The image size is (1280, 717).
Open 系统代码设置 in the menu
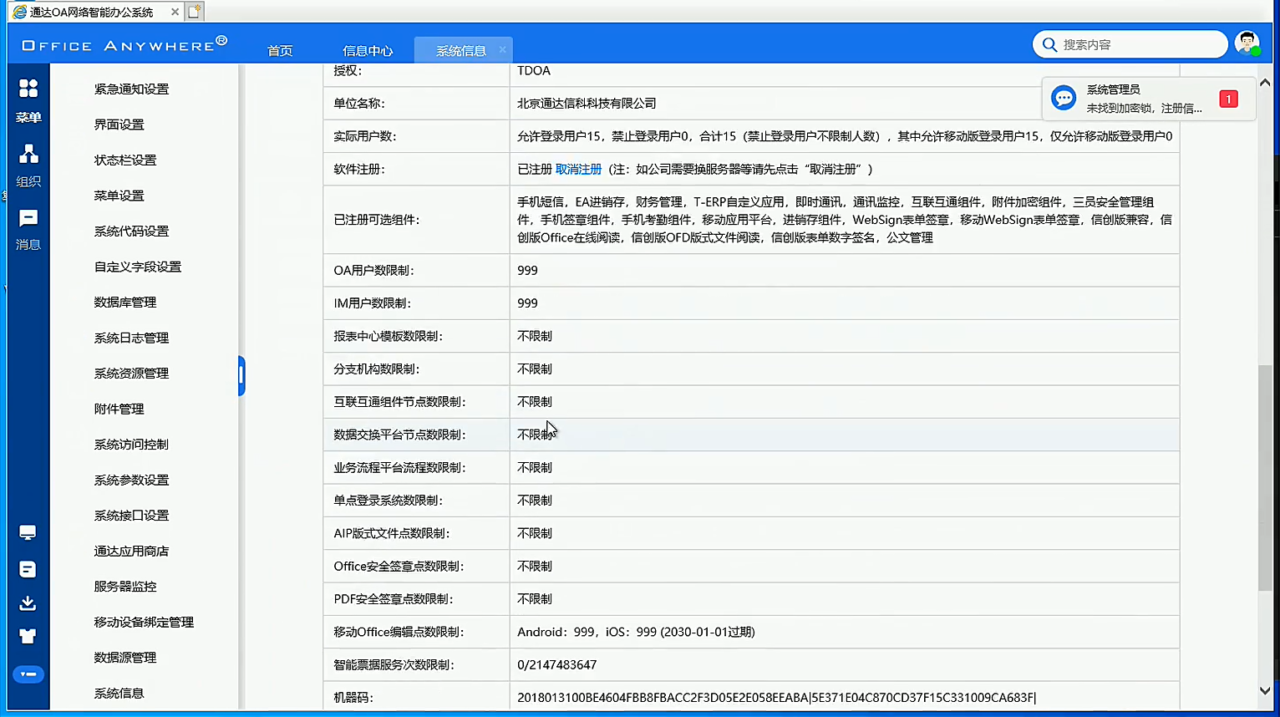point(131,231)
